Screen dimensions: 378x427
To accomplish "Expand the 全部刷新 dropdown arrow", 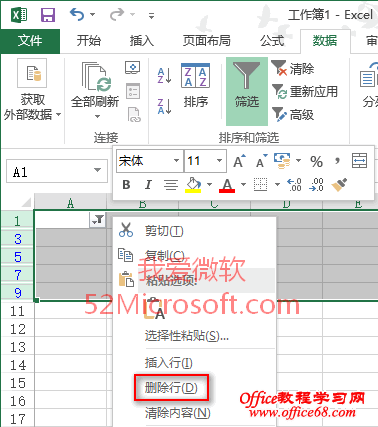I will click(97, 116).
